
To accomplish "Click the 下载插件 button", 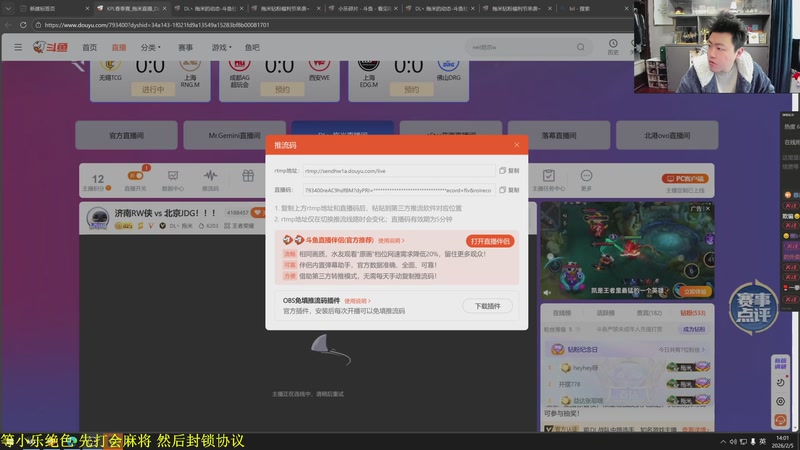I will click(487, 306).
